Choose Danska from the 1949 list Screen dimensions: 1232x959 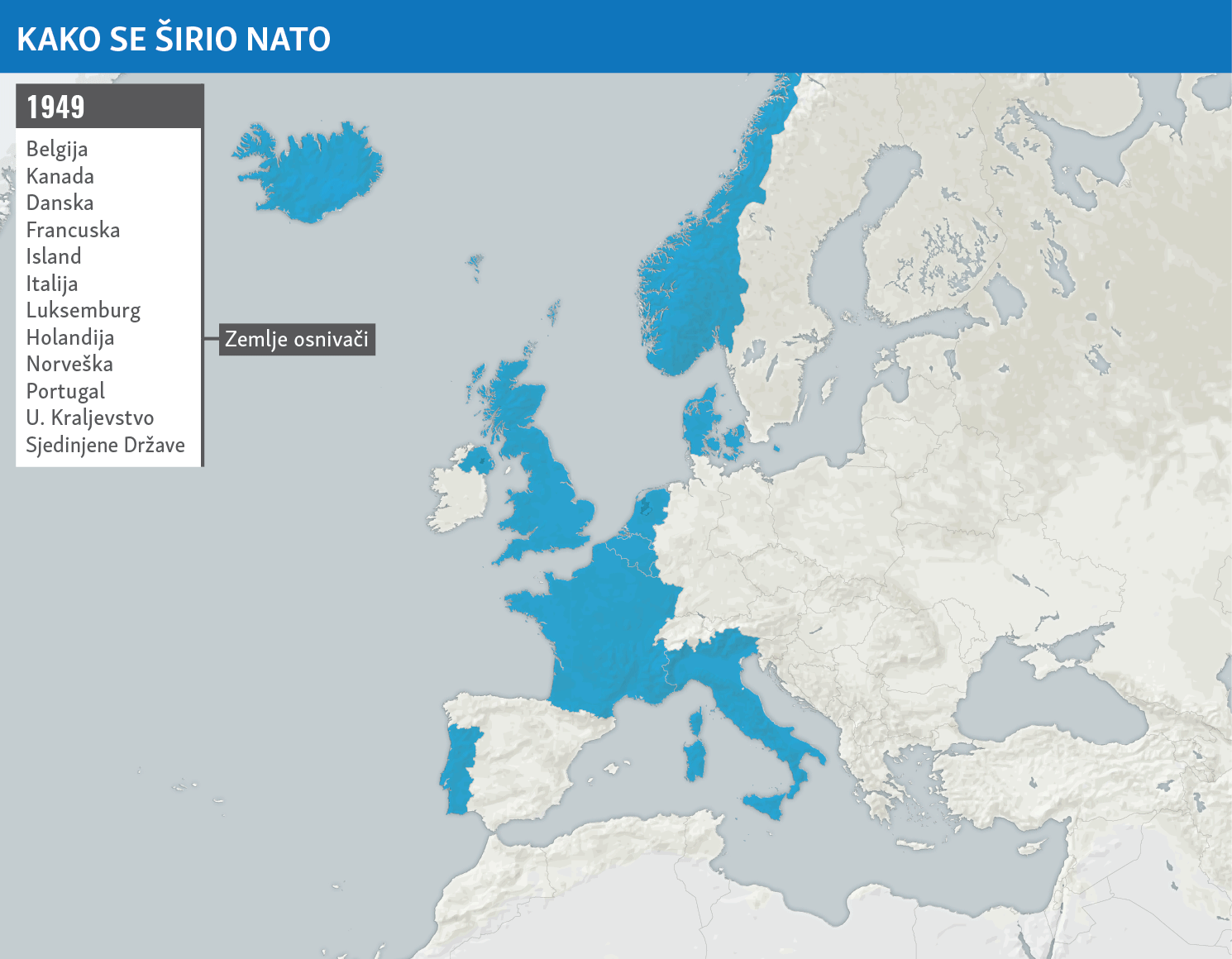click(x=60, y=203)
